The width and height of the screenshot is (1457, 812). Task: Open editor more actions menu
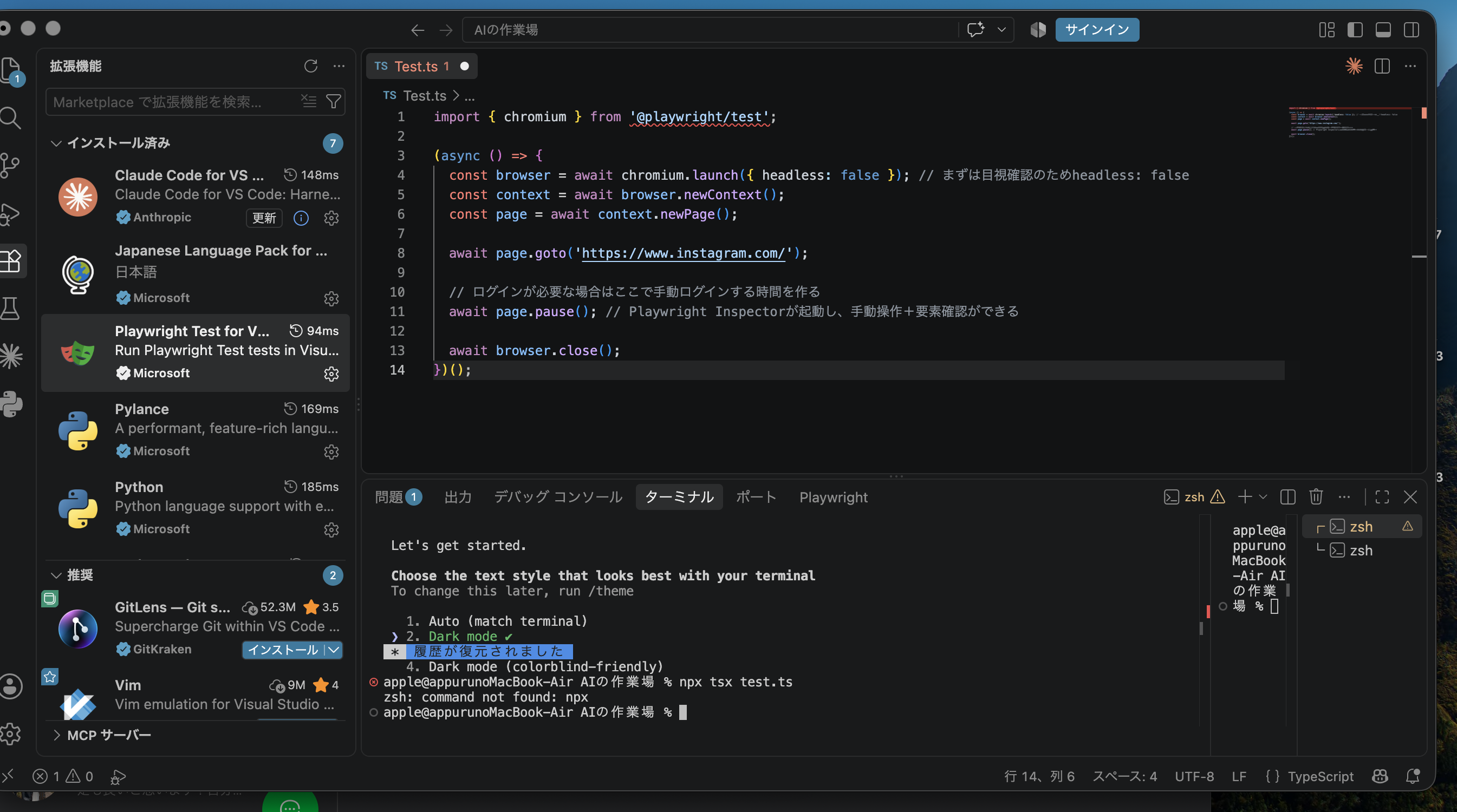point(1410,66)
